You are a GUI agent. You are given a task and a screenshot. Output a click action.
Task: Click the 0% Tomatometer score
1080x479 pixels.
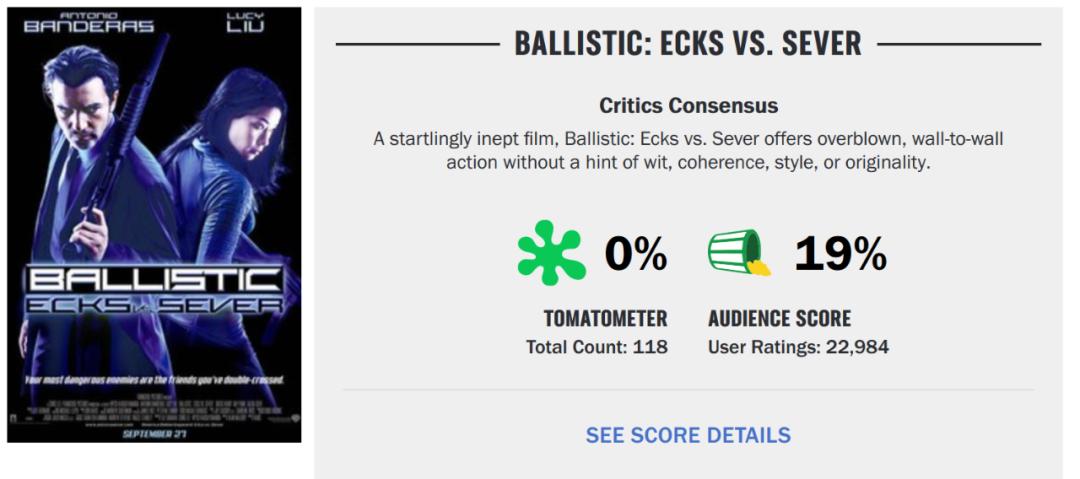pyautogui.click(x=635, y=255)
